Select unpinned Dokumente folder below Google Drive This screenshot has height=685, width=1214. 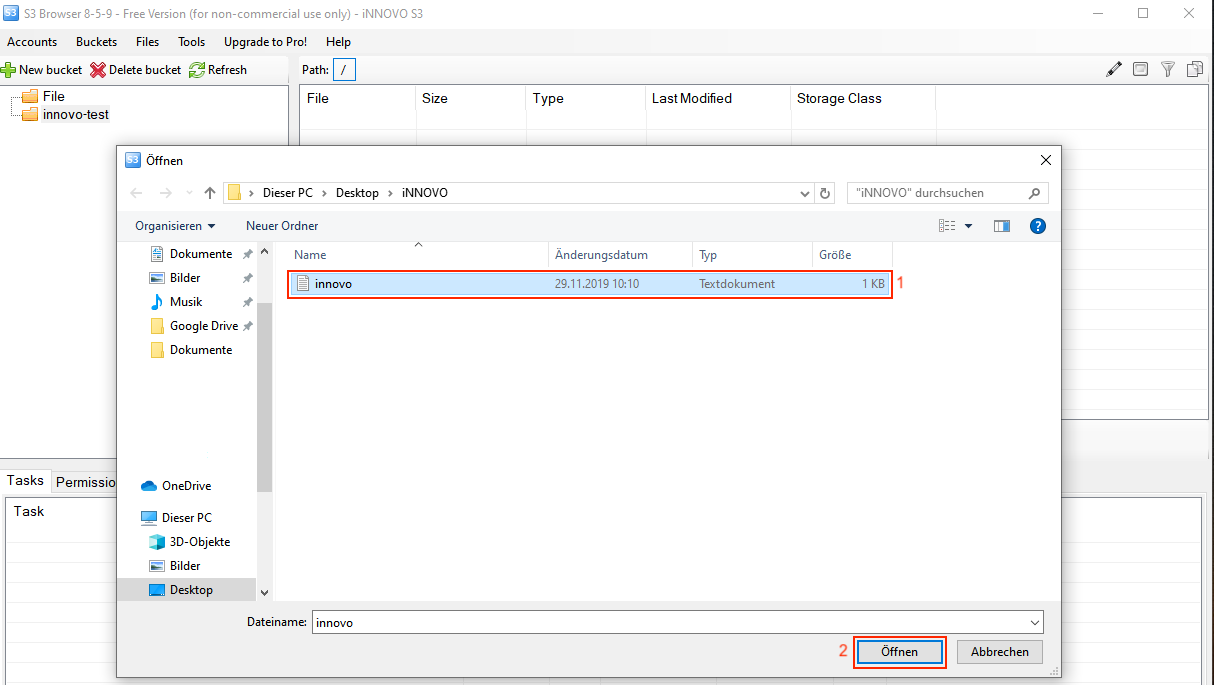pos(200,350)
